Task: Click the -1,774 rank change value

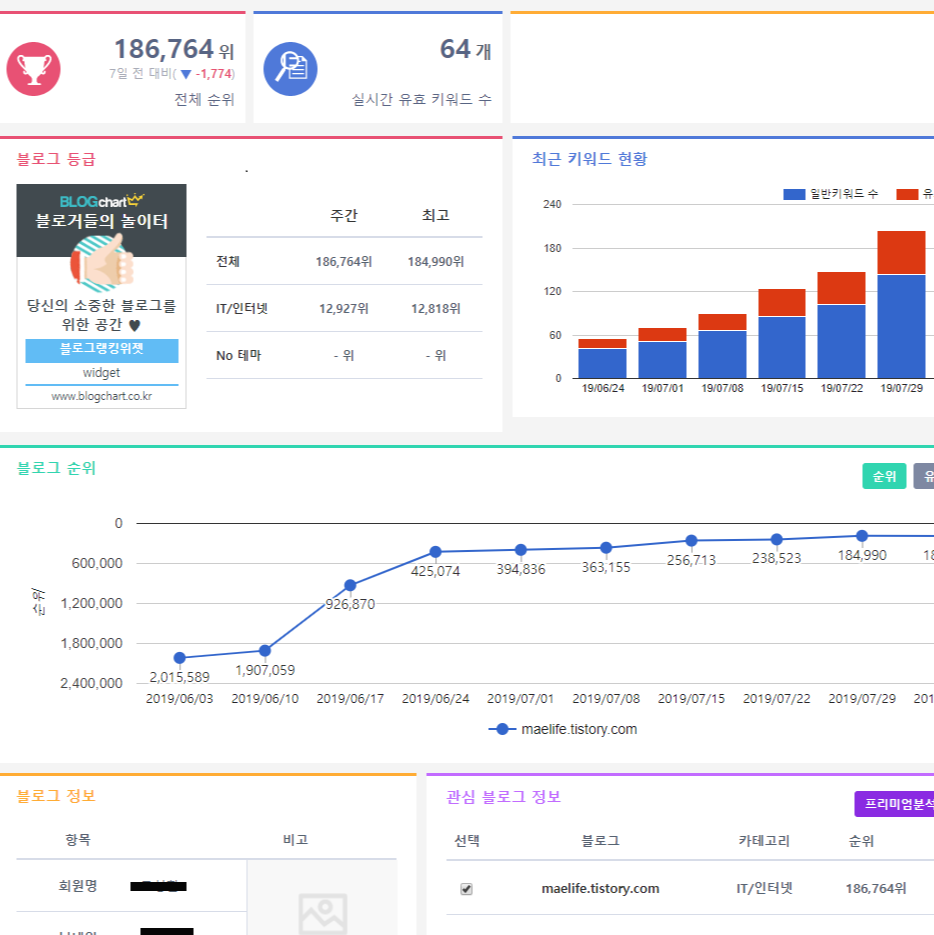Action: (x=214, y=74)
